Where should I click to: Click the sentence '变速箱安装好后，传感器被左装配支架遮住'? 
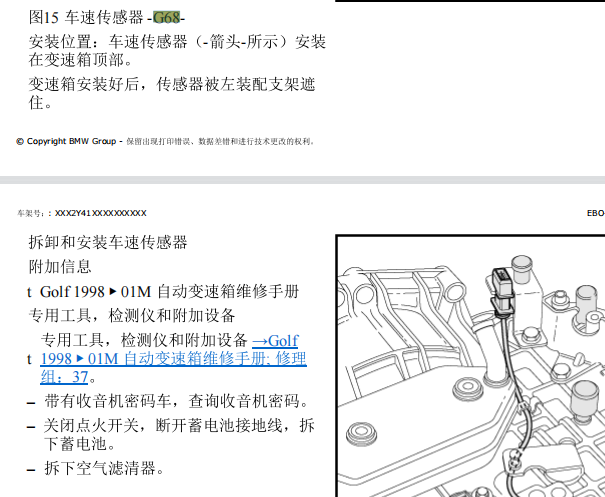tap(172, 93)
